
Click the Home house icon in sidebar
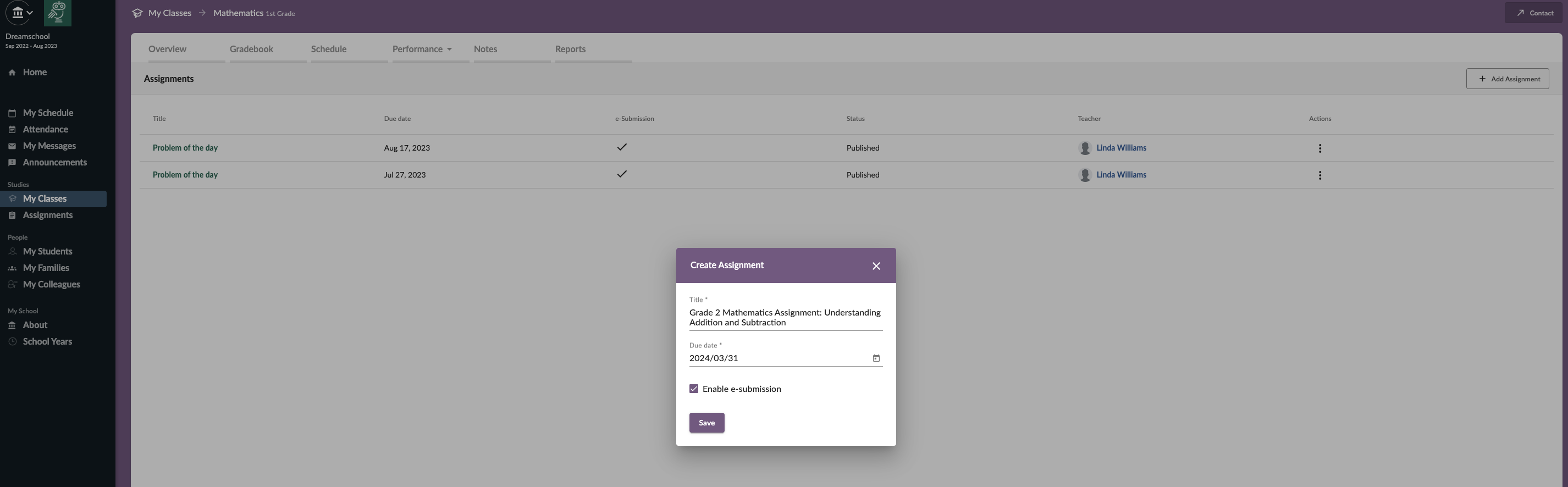[12, 73]
